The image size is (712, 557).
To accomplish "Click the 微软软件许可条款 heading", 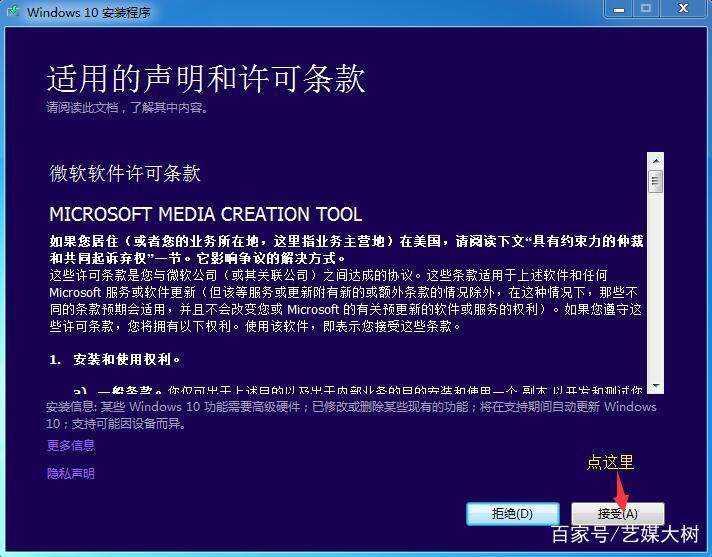I will 125,173.
